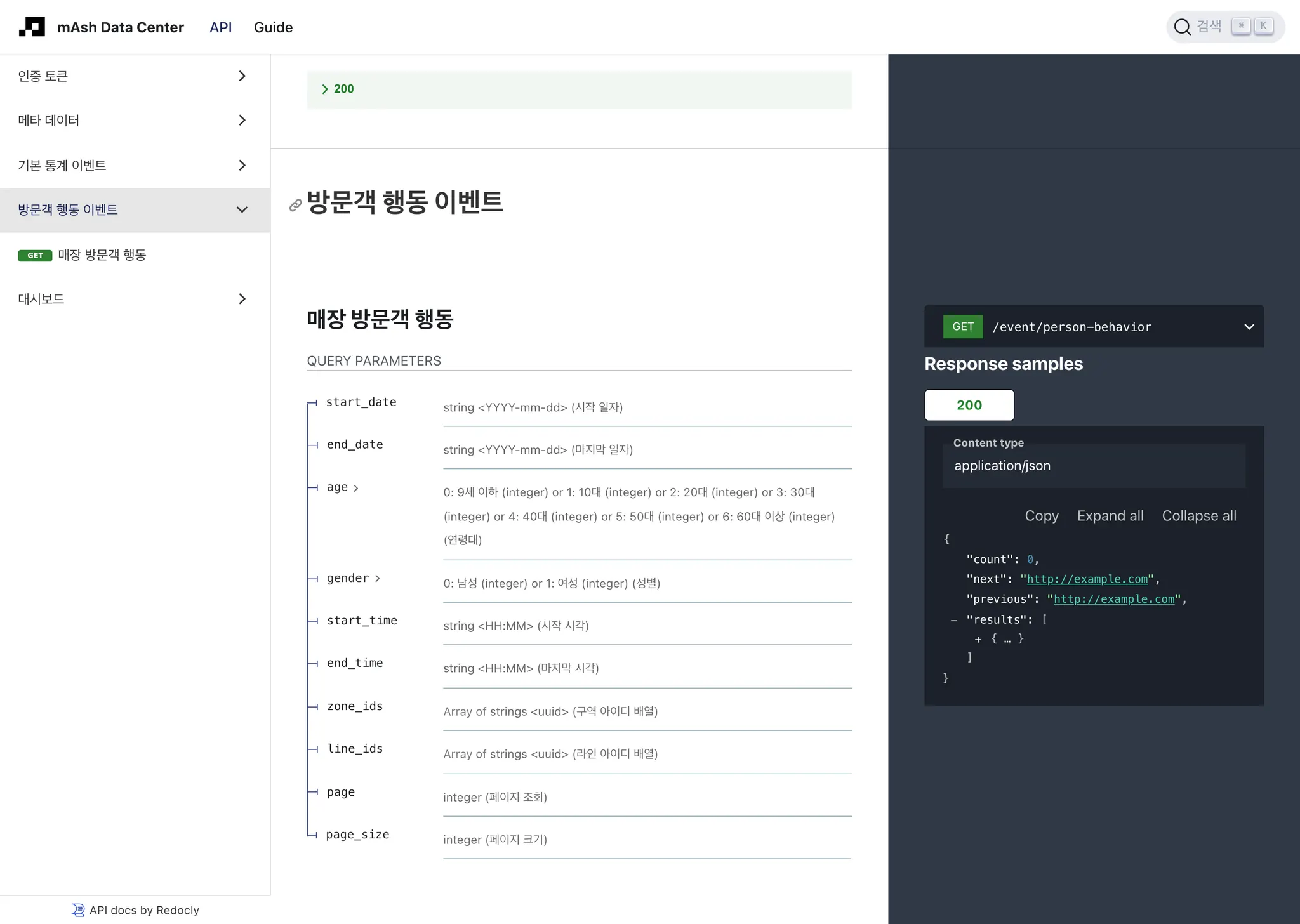
Task: Collapse results array with minus icon
Action: pyautogui.click(x=953, y=620)
